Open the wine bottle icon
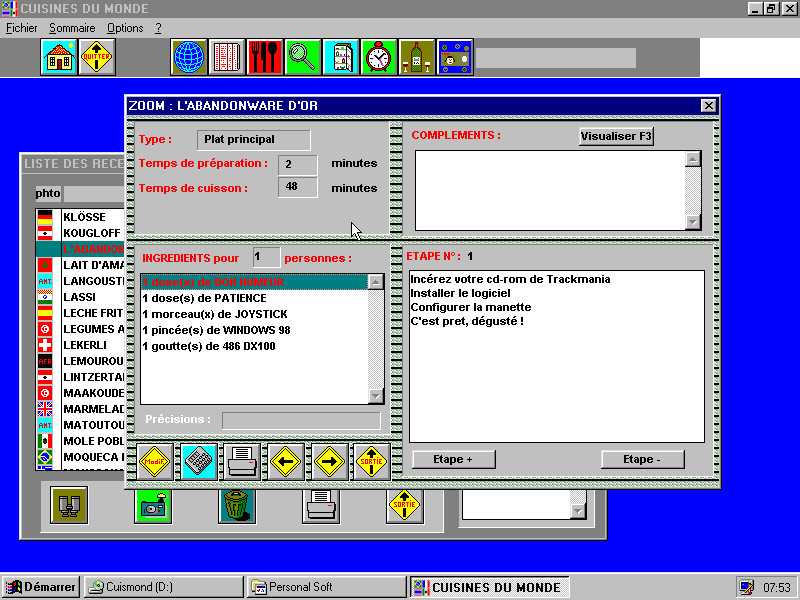Image resolution: width=800 pixels, height=600 pixels. click(x=417, y=57)
